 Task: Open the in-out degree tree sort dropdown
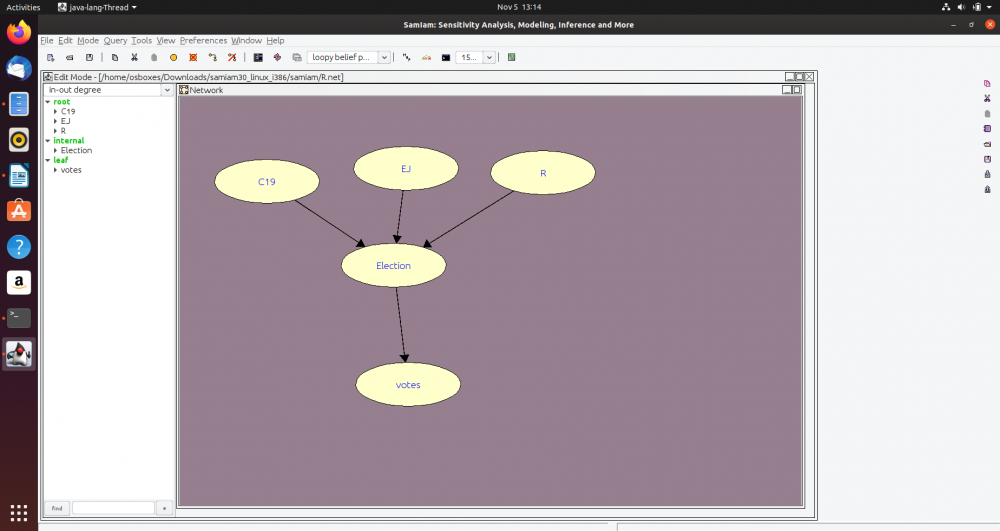[167, 90]
